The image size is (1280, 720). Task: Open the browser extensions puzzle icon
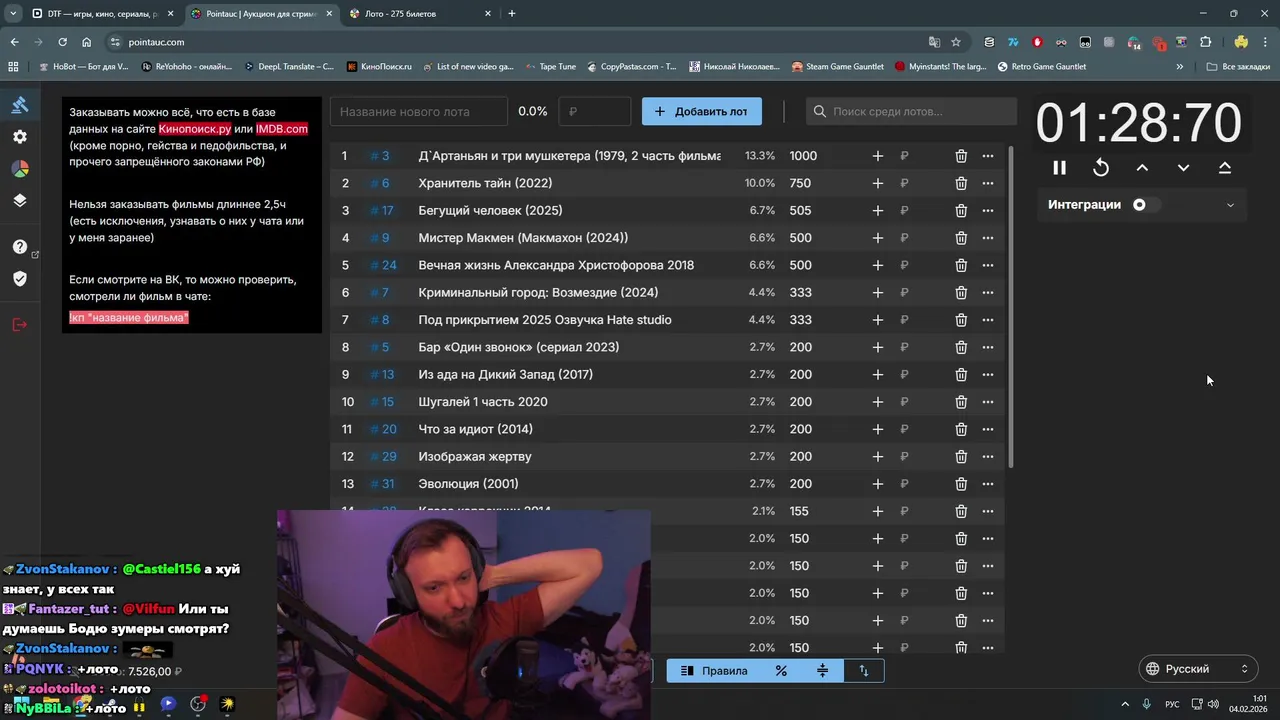click(1206, 42)
